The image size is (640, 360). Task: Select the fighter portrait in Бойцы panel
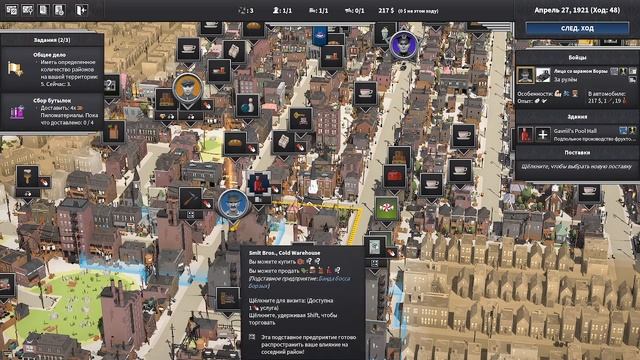[525, 75]
